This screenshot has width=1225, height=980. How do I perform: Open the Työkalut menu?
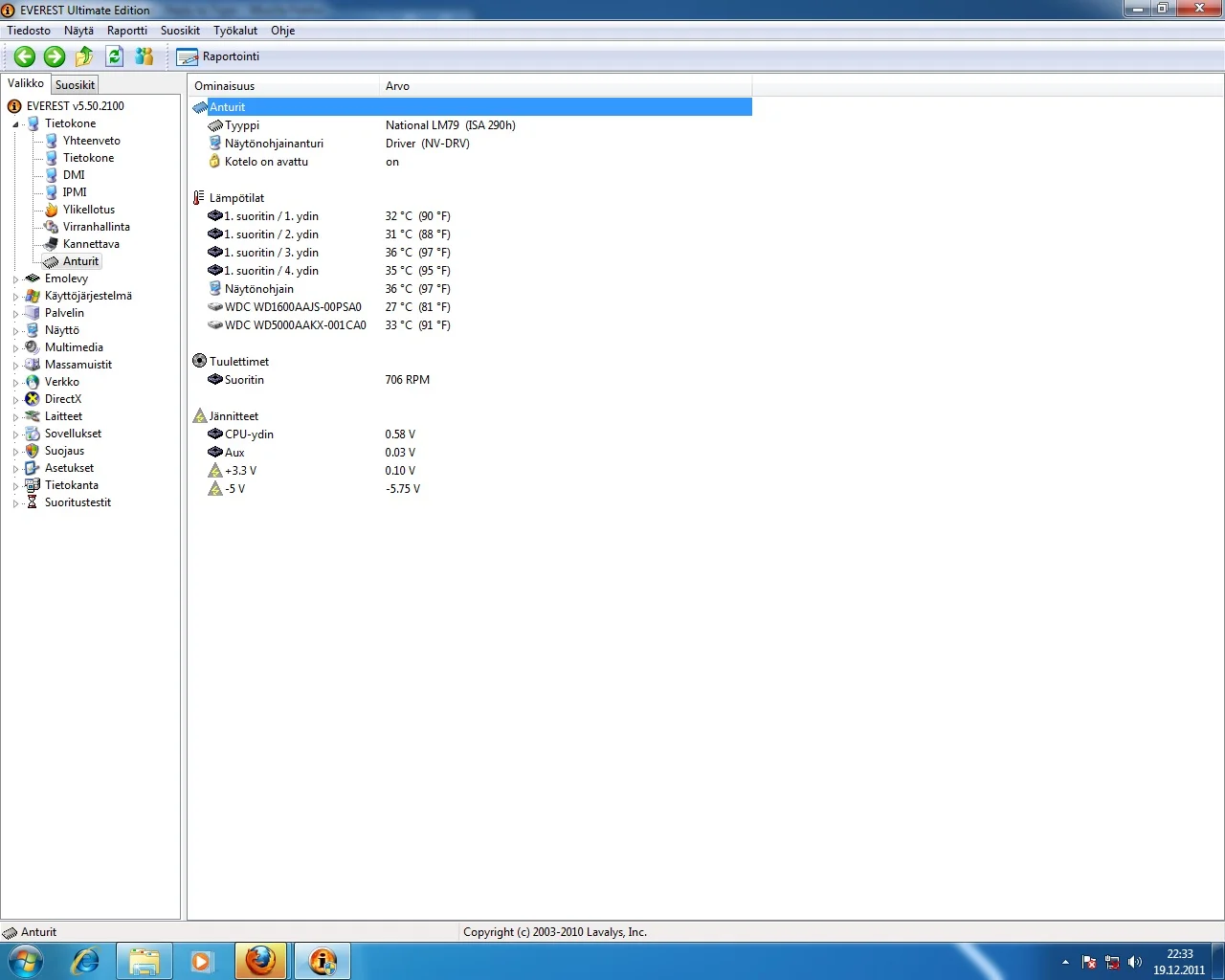point(235,31)
